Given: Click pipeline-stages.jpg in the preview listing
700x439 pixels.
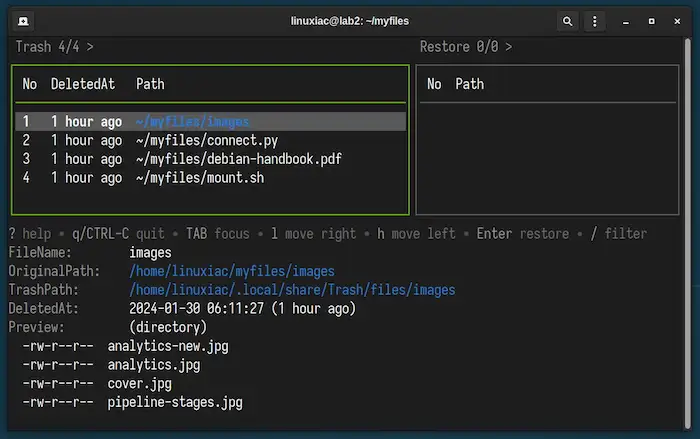Looking at the screenshot, I should [x=175, y=402].
